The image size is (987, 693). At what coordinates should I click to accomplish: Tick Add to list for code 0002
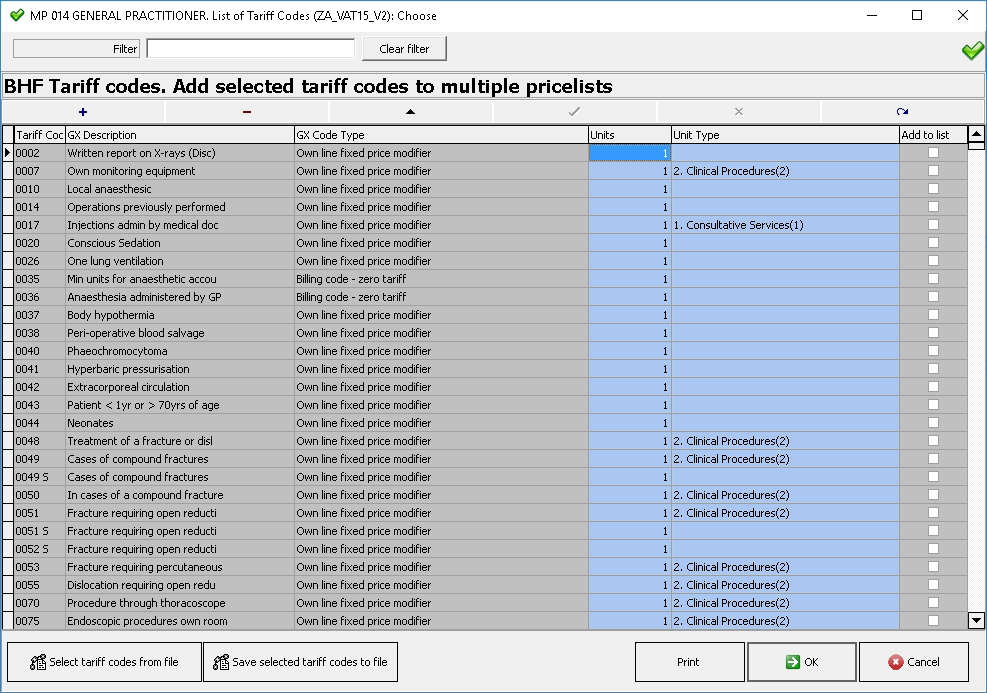pos(933,153)
